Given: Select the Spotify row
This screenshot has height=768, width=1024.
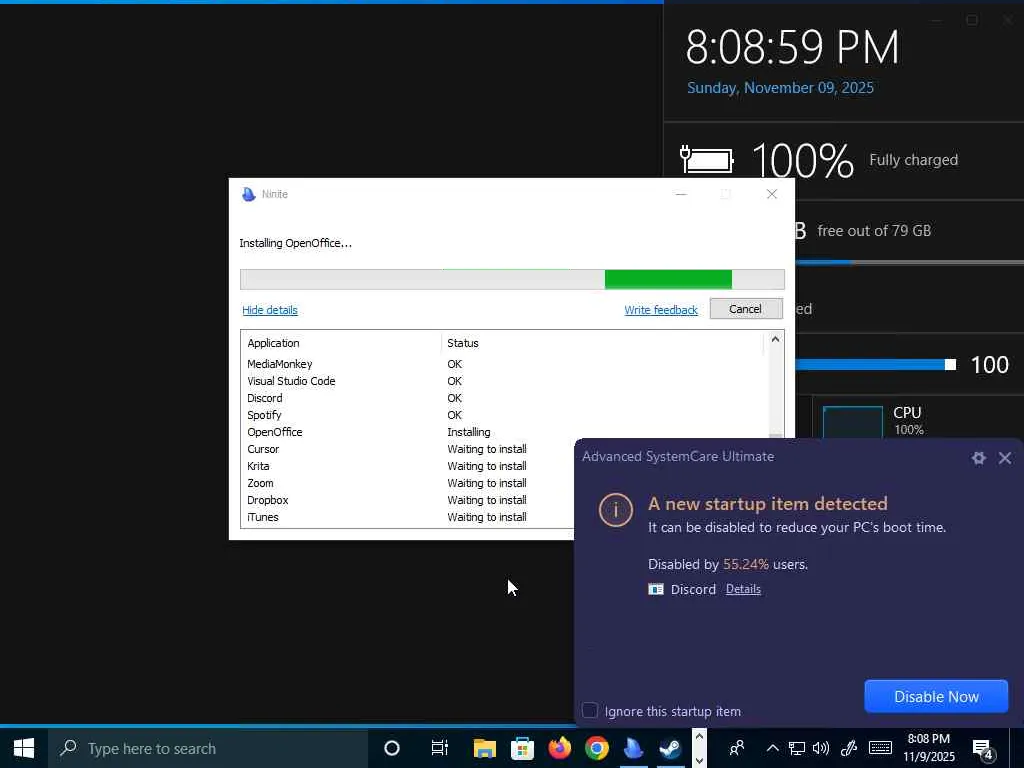Looking at the screenshot, I should click(504, 415).
